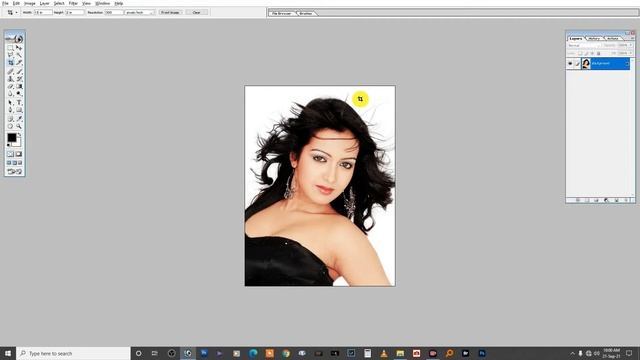Image resolution: width=640 pixels, height=360 pixels.
Task: Select the Notes tool
Action: pyautogui.click(x=11, y=119)
